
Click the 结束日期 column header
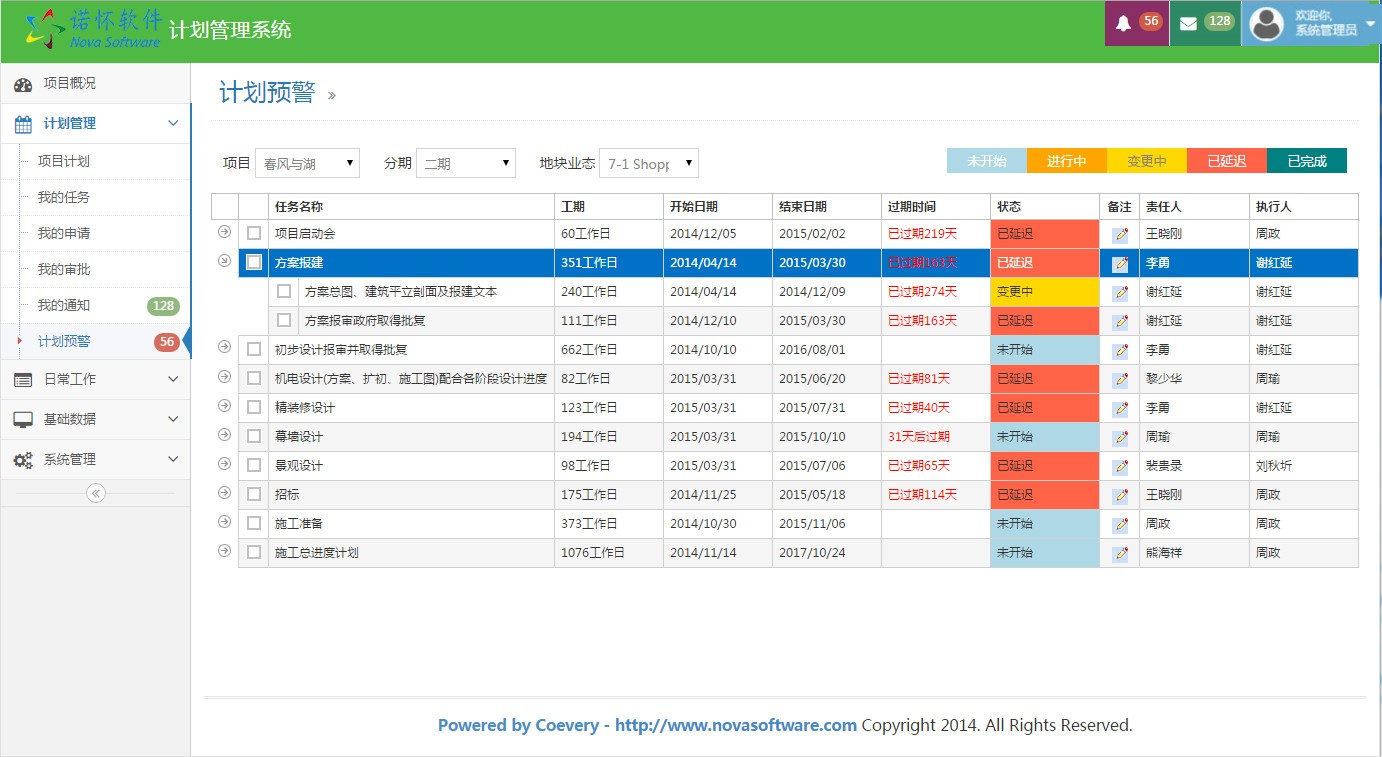click(x=803, y=207)
